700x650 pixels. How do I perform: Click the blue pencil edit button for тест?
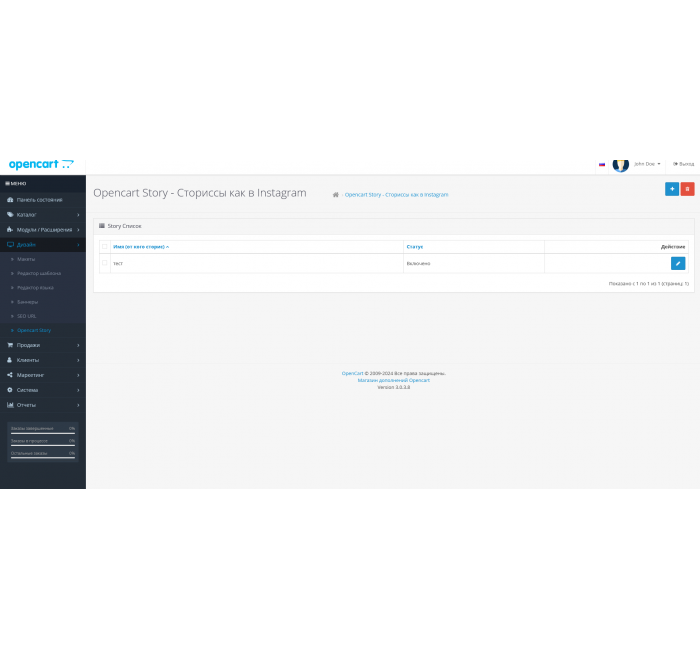coord(678,263)
